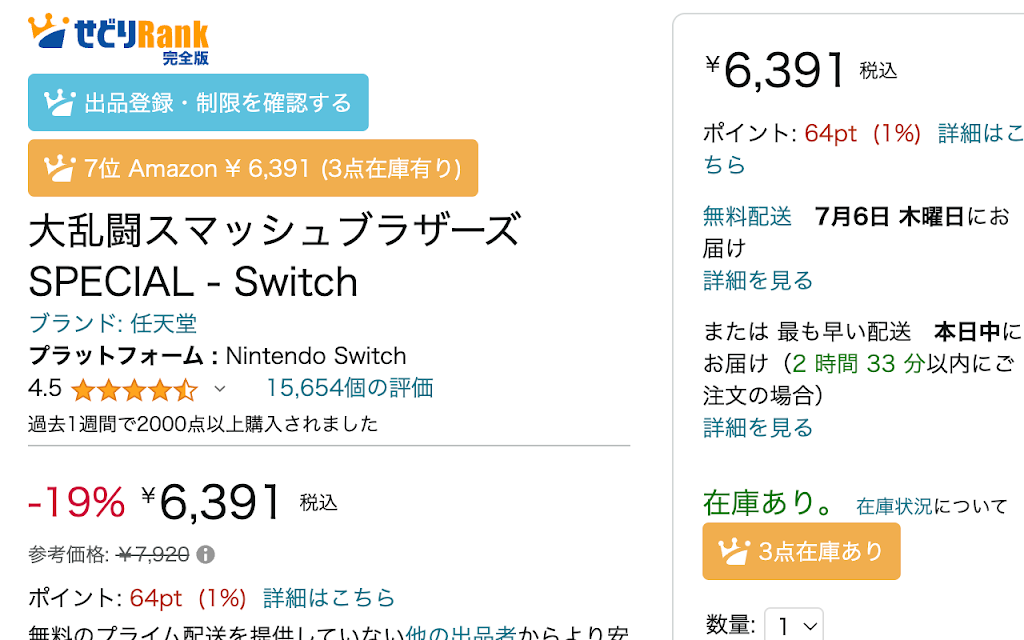1024x640 pixels.
Task: Click the せどりRank logo
Action: pos(120,39)
